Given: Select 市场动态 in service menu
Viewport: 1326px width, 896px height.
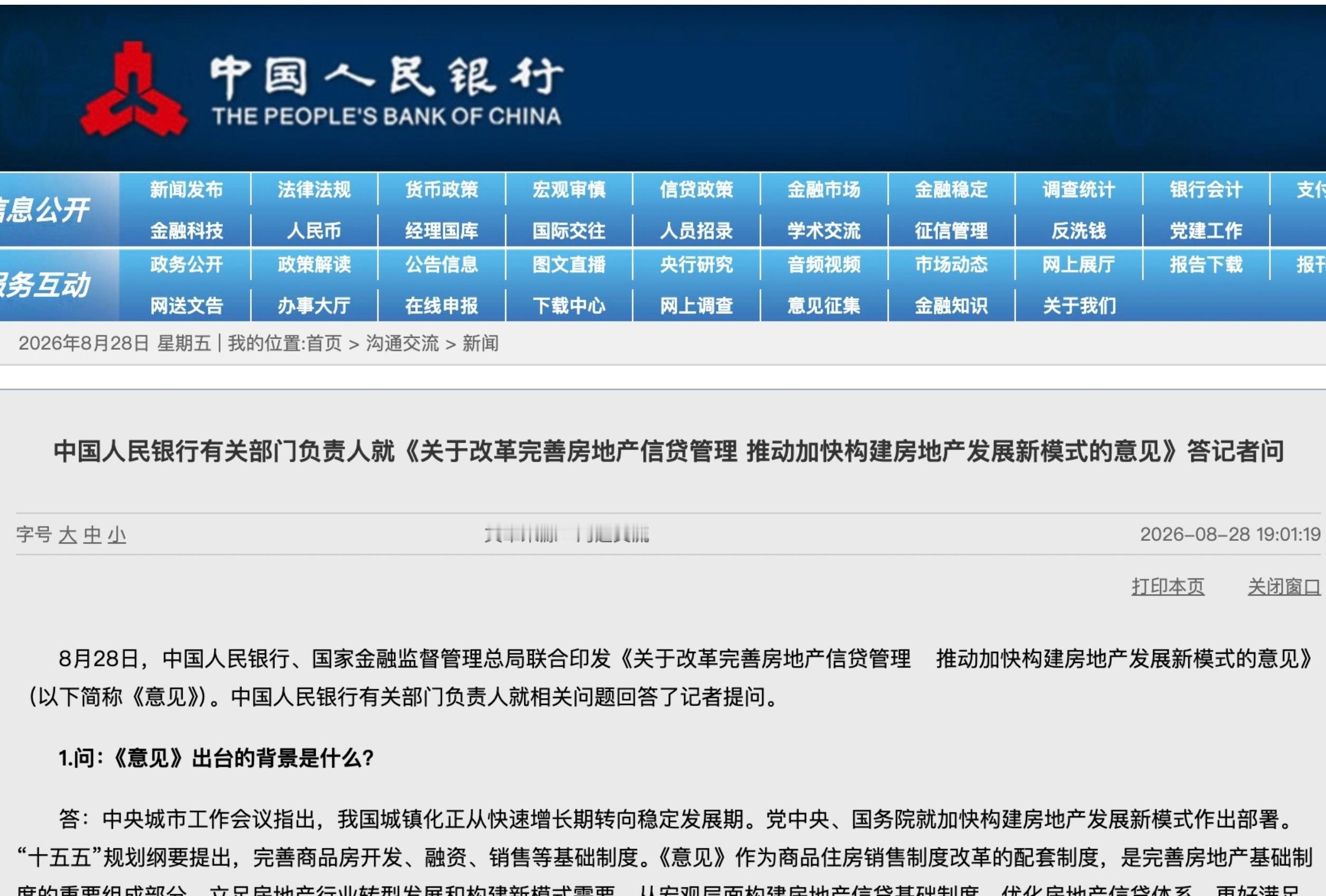Looking at the screenshot, I should [x=951, y=264].
